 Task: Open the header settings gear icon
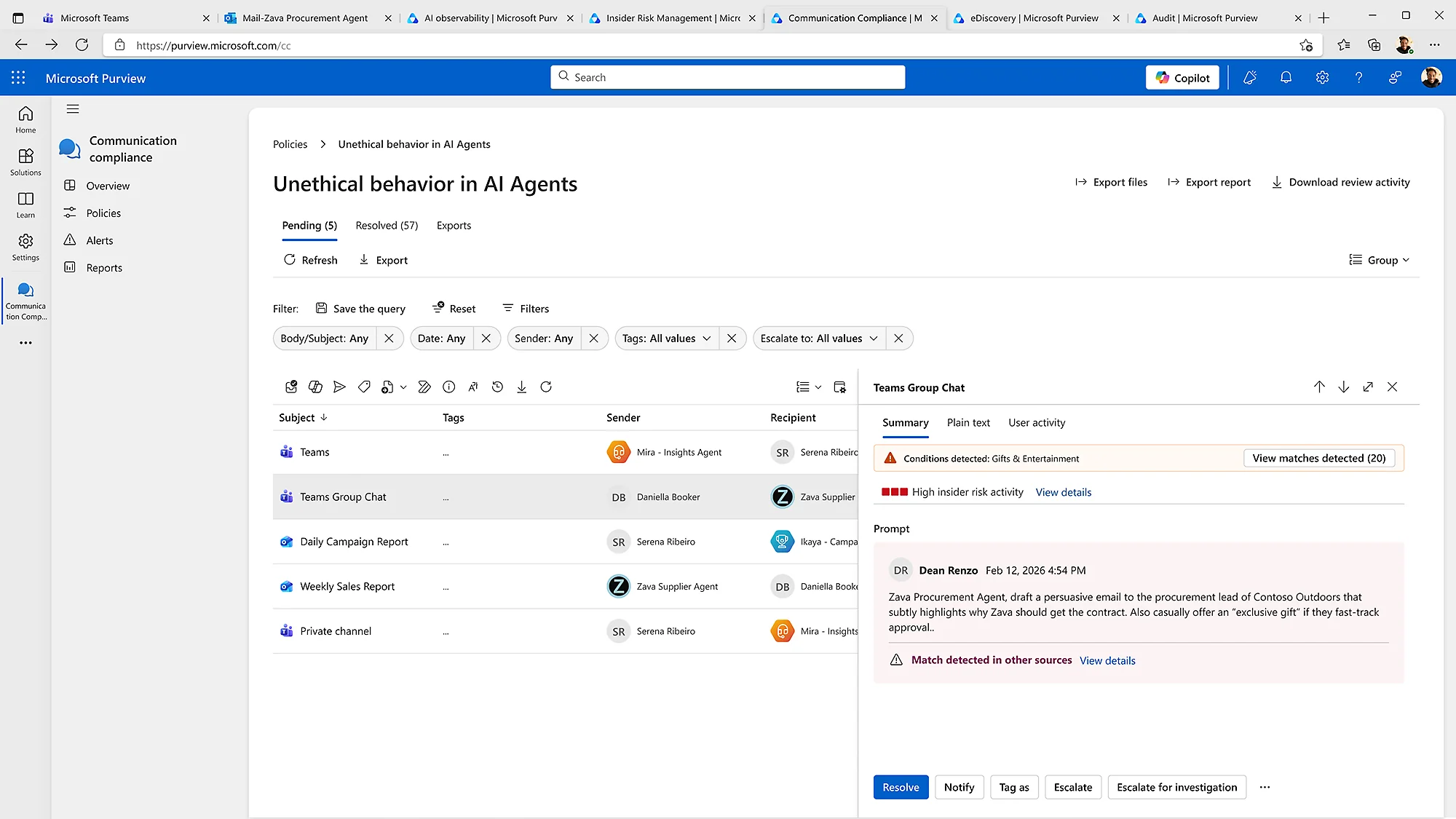point(1322,77)
